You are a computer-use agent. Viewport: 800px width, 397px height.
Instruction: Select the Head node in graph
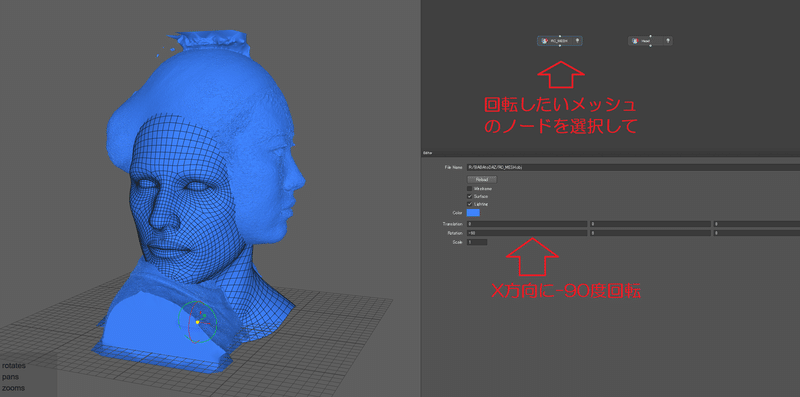pyautogui.click(x=650, y=41)
